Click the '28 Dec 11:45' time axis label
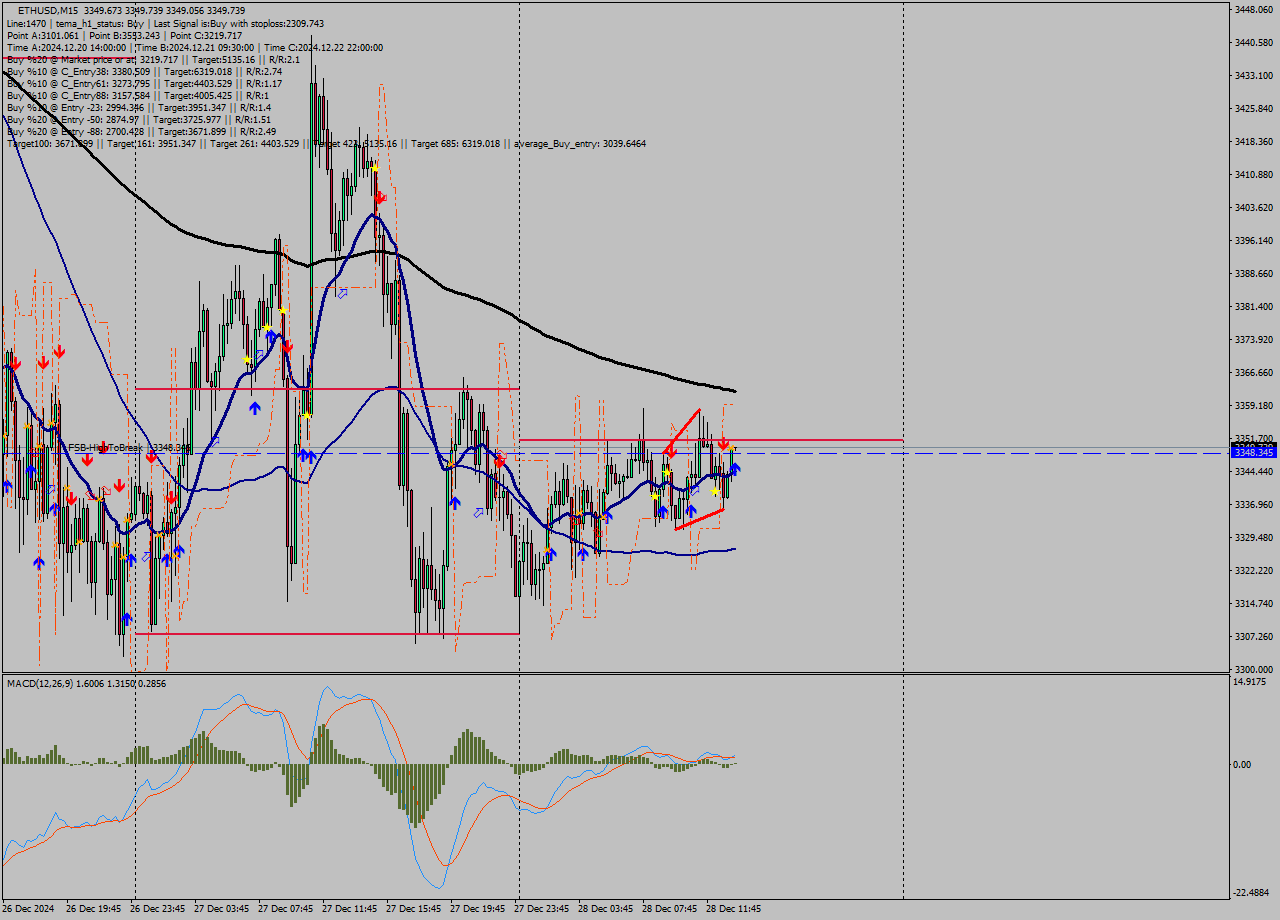Screen dimensions: 1280x920 click(x=734, y=909)
